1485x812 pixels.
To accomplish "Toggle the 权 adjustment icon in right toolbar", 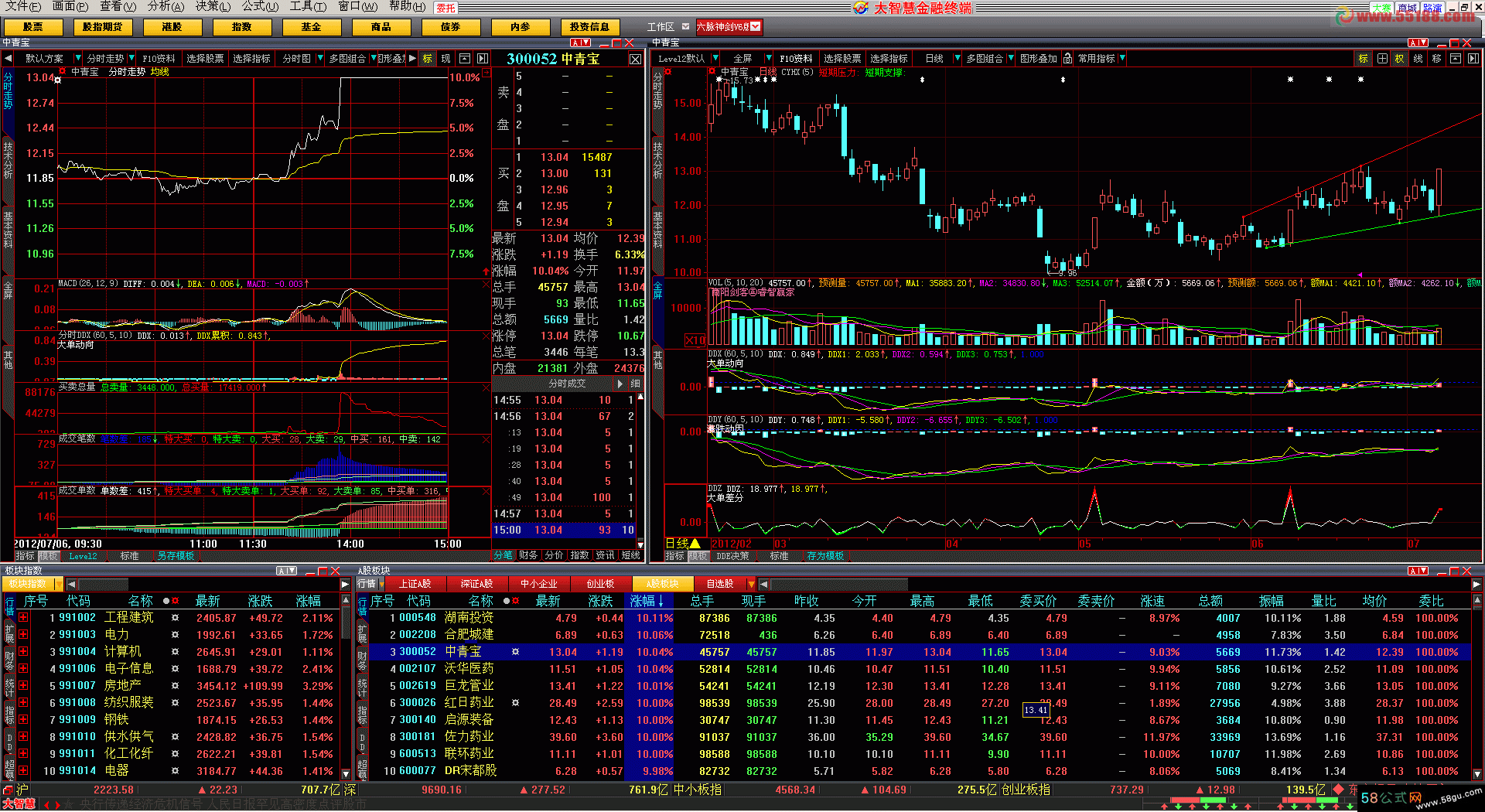I will (1399, 59).
